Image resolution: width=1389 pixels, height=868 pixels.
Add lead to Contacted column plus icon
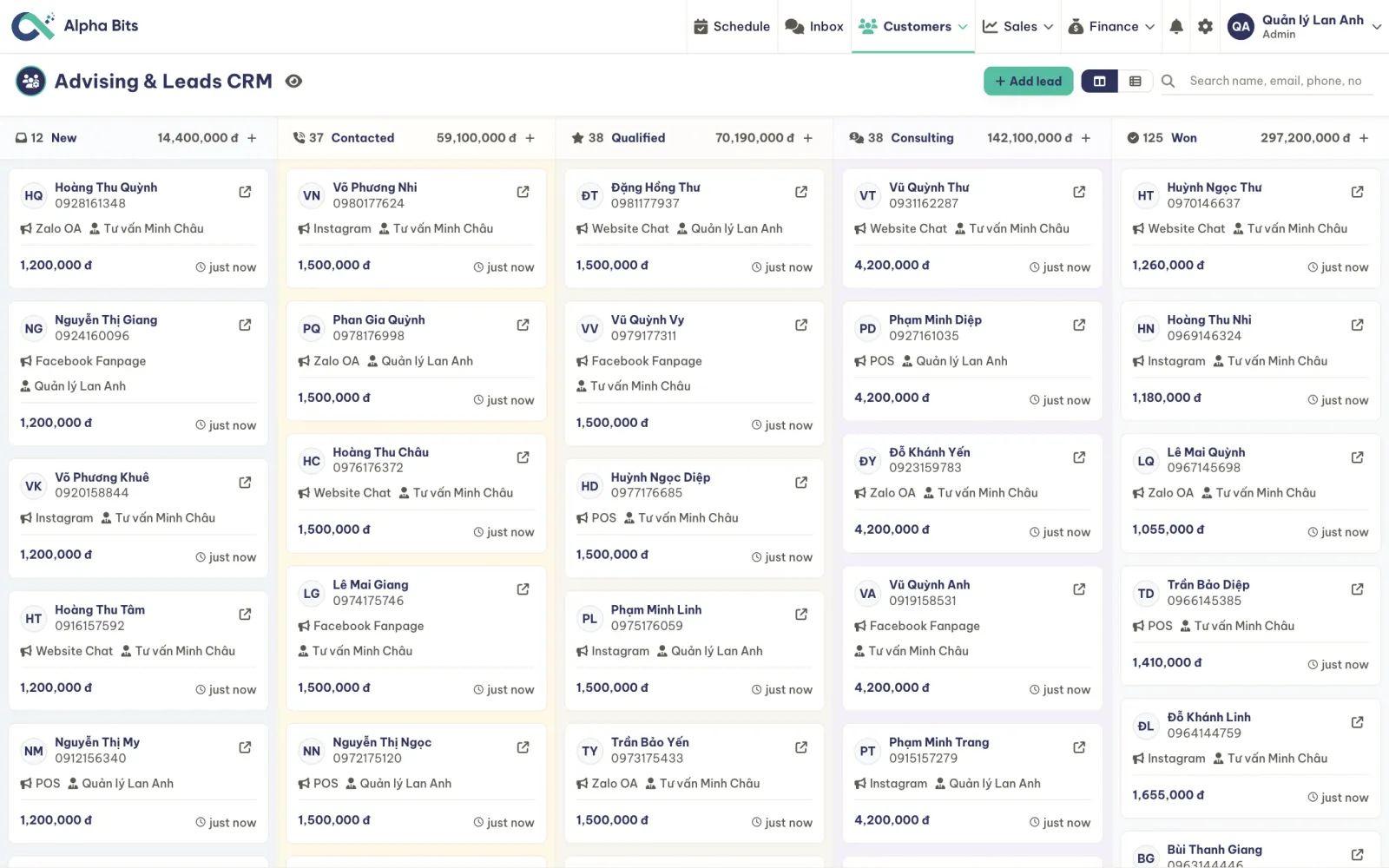pos(530,138)
